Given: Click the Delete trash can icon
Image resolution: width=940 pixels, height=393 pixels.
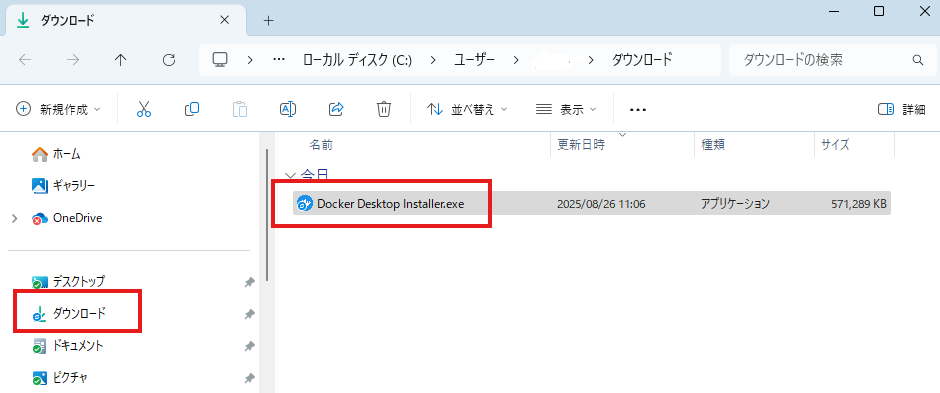Looking at the screenshot, I should [384, 109].
